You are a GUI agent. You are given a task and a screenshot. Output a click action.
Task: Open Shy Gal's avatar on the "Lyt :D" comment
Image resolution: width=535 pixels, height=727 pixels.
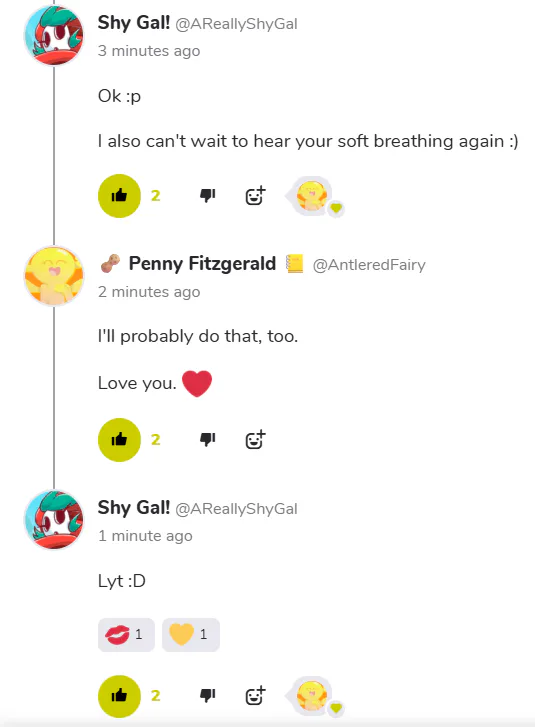[54, 520]
